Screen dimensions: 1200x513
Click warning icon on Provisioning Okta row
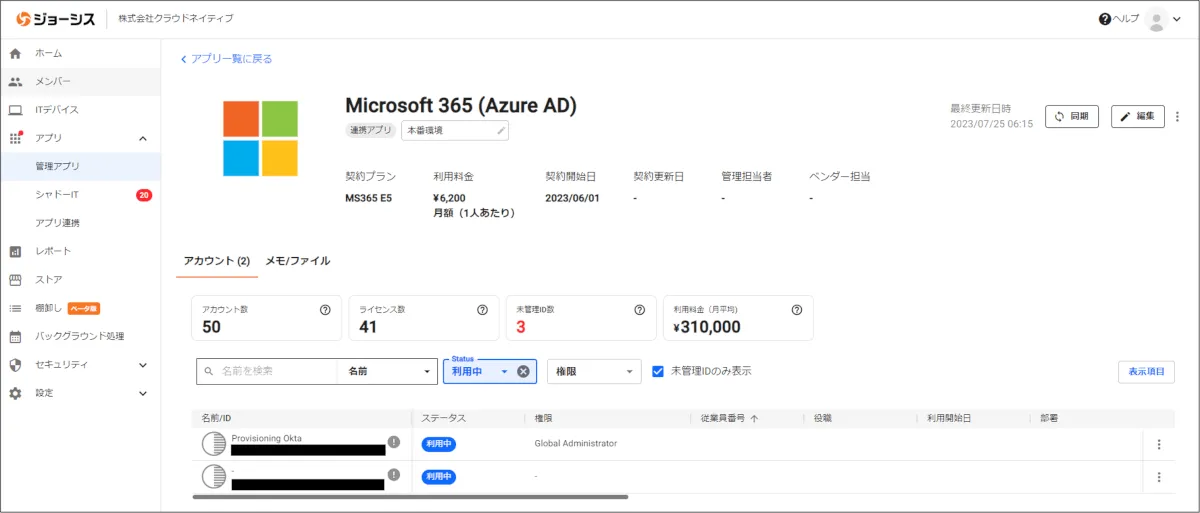click(x=394, y=442)
